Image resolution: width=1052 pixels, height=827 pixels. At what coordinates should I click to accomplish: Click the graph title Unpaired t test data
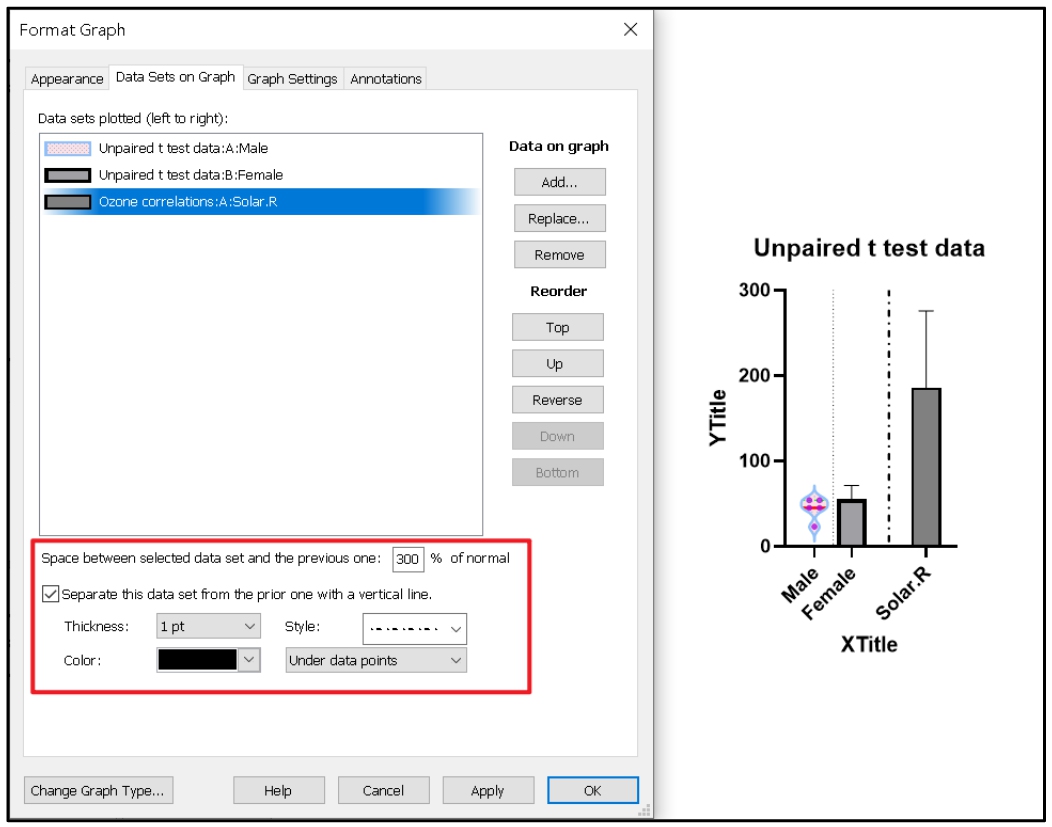coord(869,247)
